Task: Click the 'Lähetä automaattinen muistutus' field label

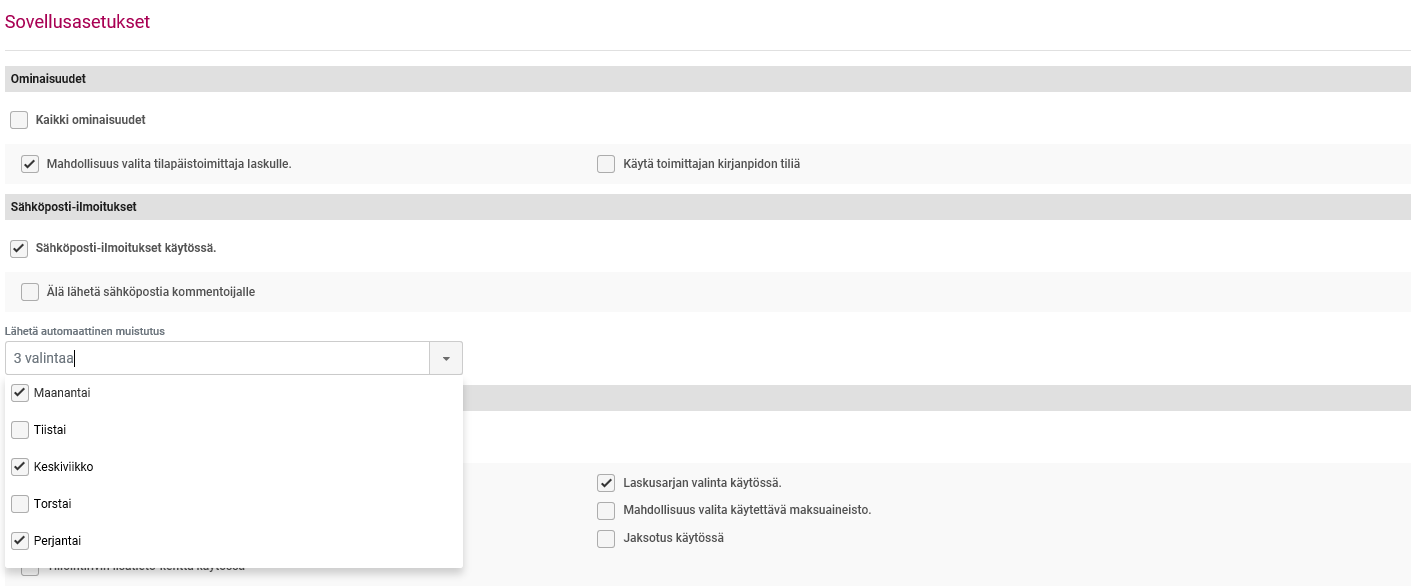Action: point(85,330)
